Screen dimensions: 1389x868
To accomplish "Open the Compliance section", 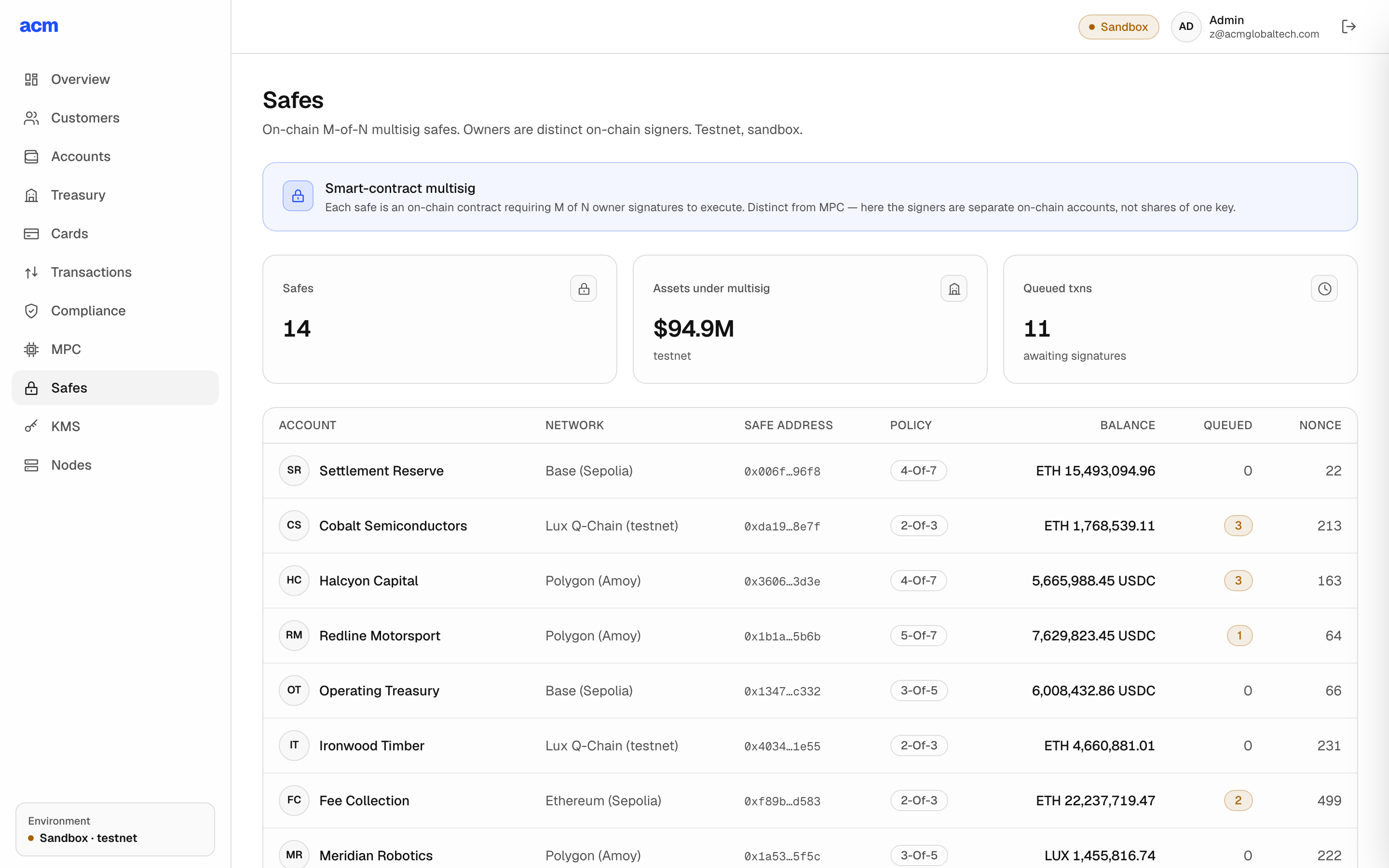I will (x=115, y=311).
